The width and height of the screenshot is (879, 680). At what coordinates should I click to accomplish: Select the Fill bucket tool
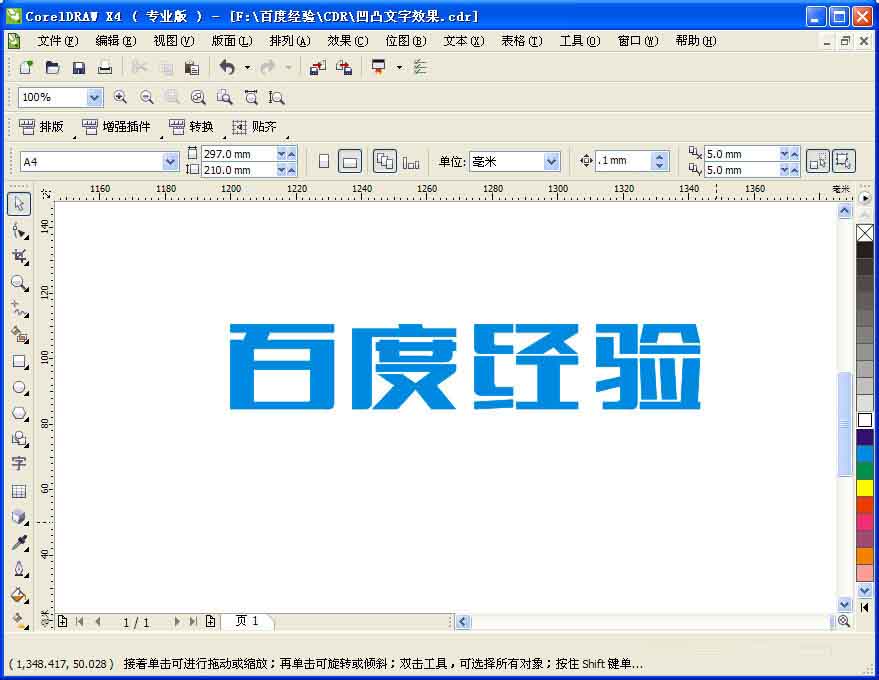[19, 595]
